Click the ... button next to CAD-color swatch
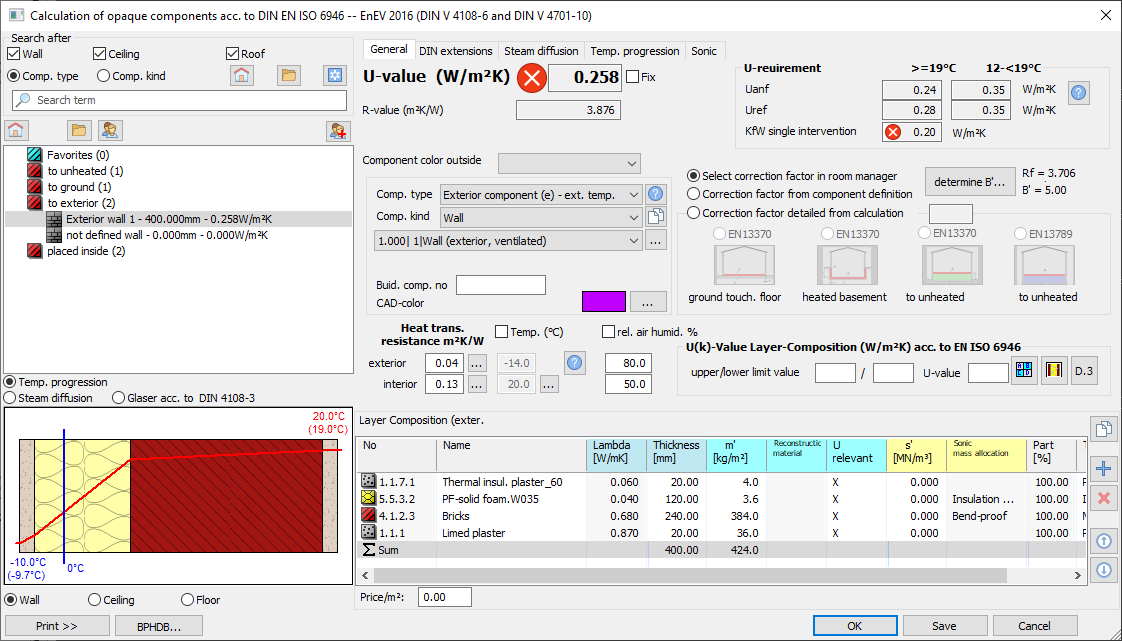This screenshot has height=641, width=1122. [x=648, y=302]
